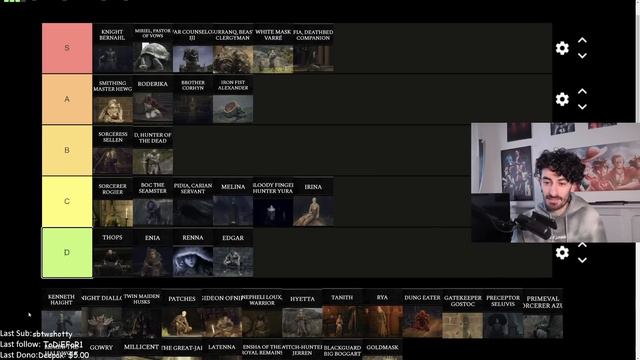
Task: Select Renna card in D tier
Action: pos(193,253)
